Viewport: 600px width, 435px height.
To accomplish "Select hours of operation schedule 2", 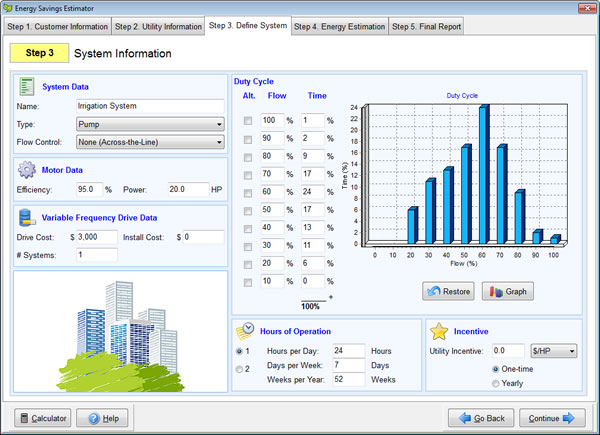I will 238,369.
